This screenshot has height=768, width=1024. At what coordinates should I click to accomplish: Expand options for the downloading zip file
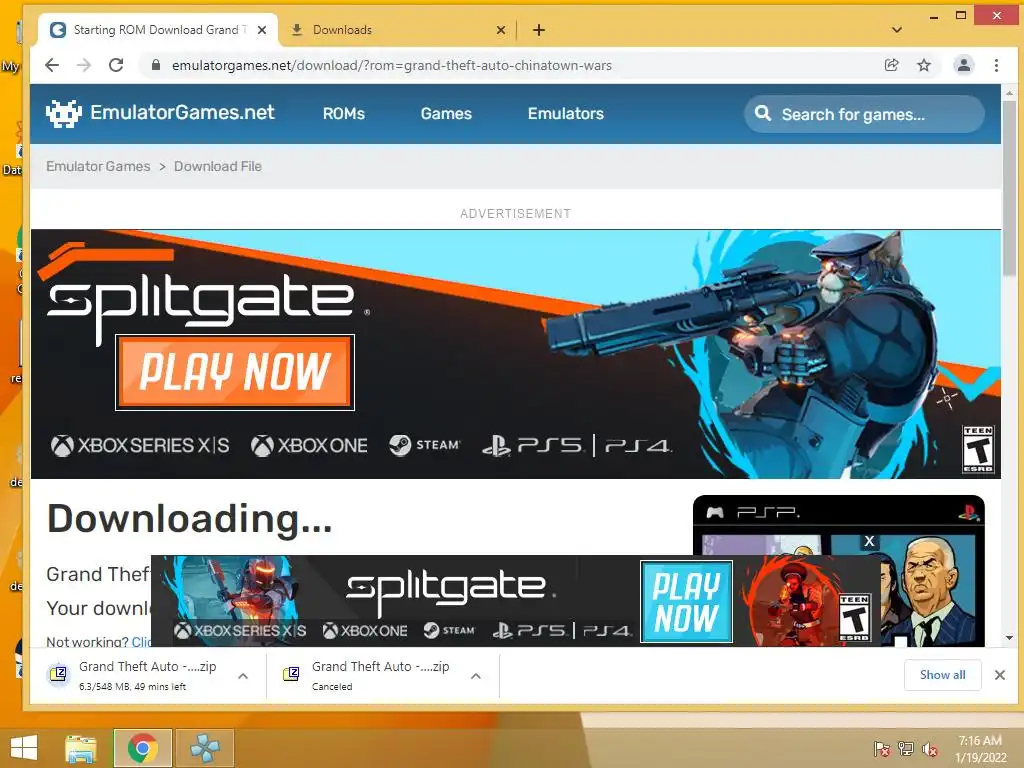(243, 676)
